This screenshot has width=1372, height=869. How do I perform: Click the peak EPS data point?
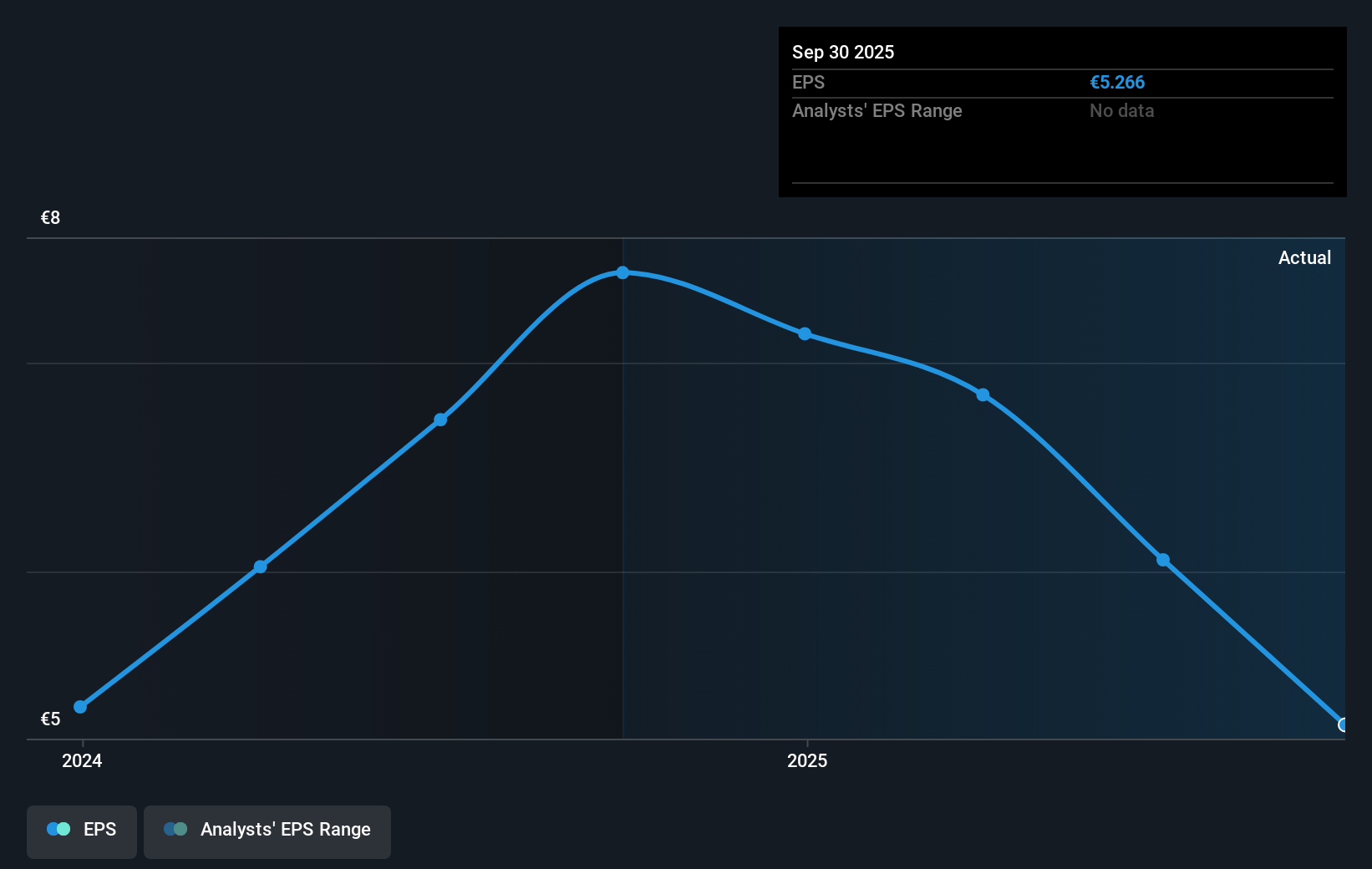click(622, 272)
